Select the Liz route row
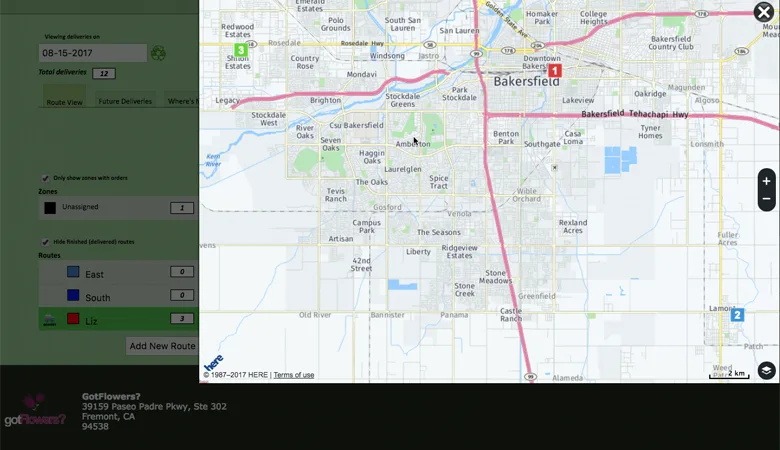The width and height of the screenshot is (780, 450). click(x=118, y=319)
